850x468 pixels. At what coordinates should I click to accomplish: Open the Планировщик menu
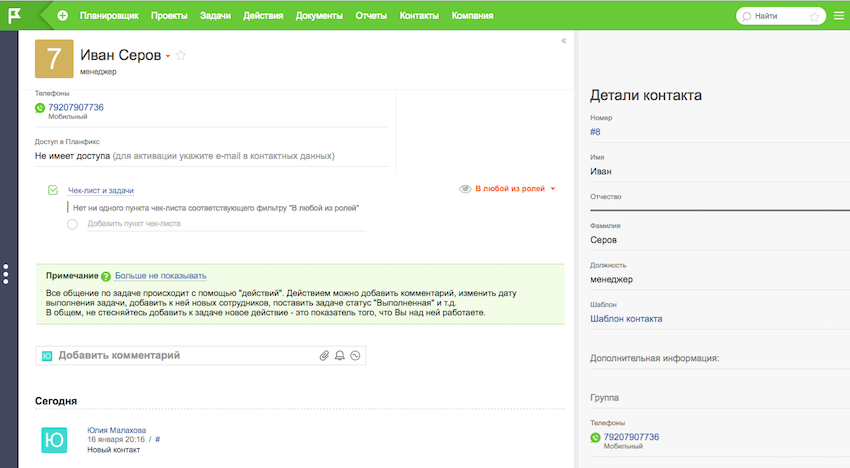click(x=109, y=16)
